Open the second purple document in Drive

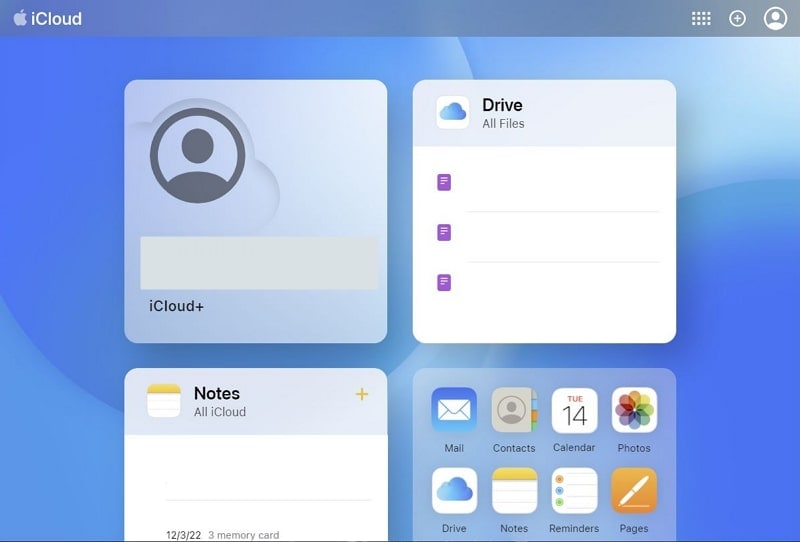coord(444,232)
